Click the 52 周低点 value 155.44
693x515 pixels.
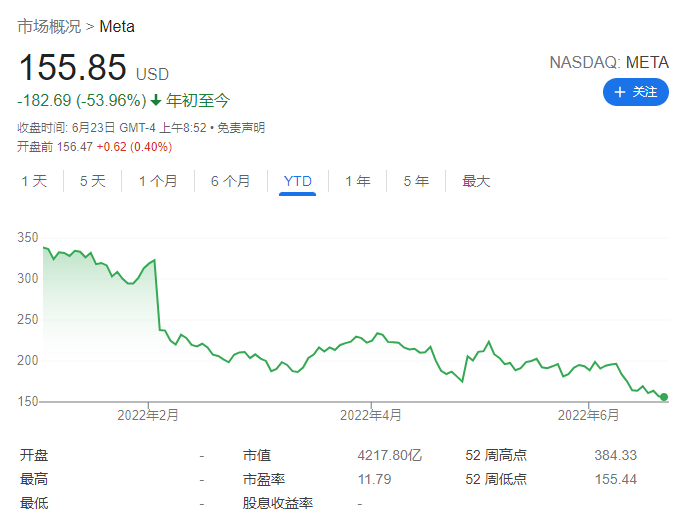point(616,479)
